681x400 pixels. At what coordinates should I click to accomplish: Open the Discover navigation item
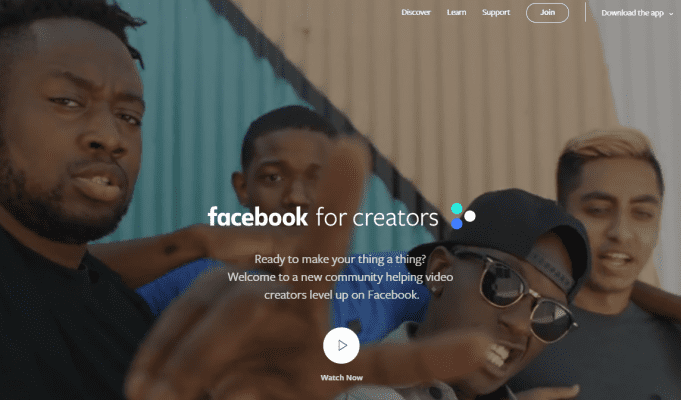coord(416,13)
